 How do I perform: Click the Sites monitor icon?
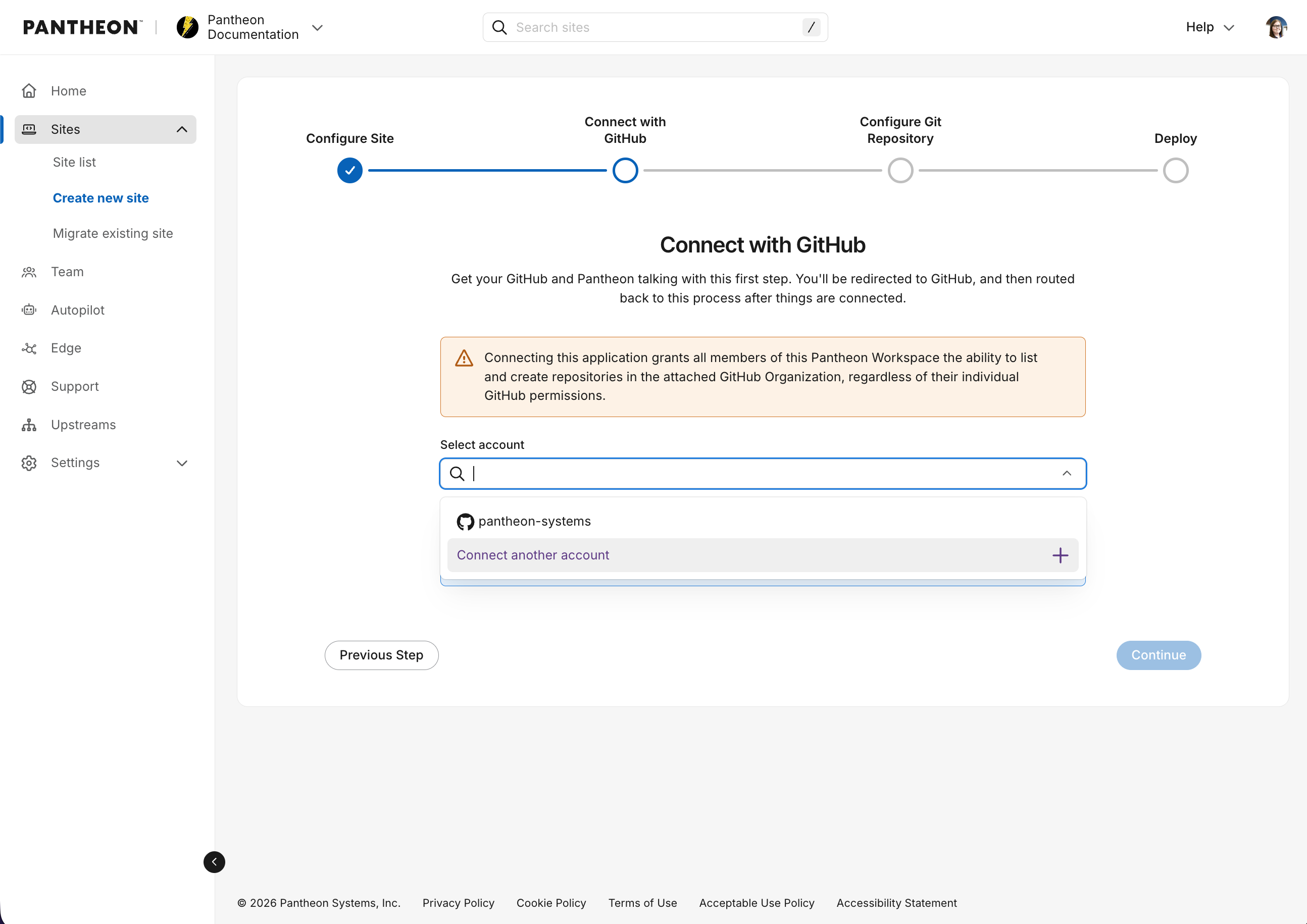(x=29, y=129)
